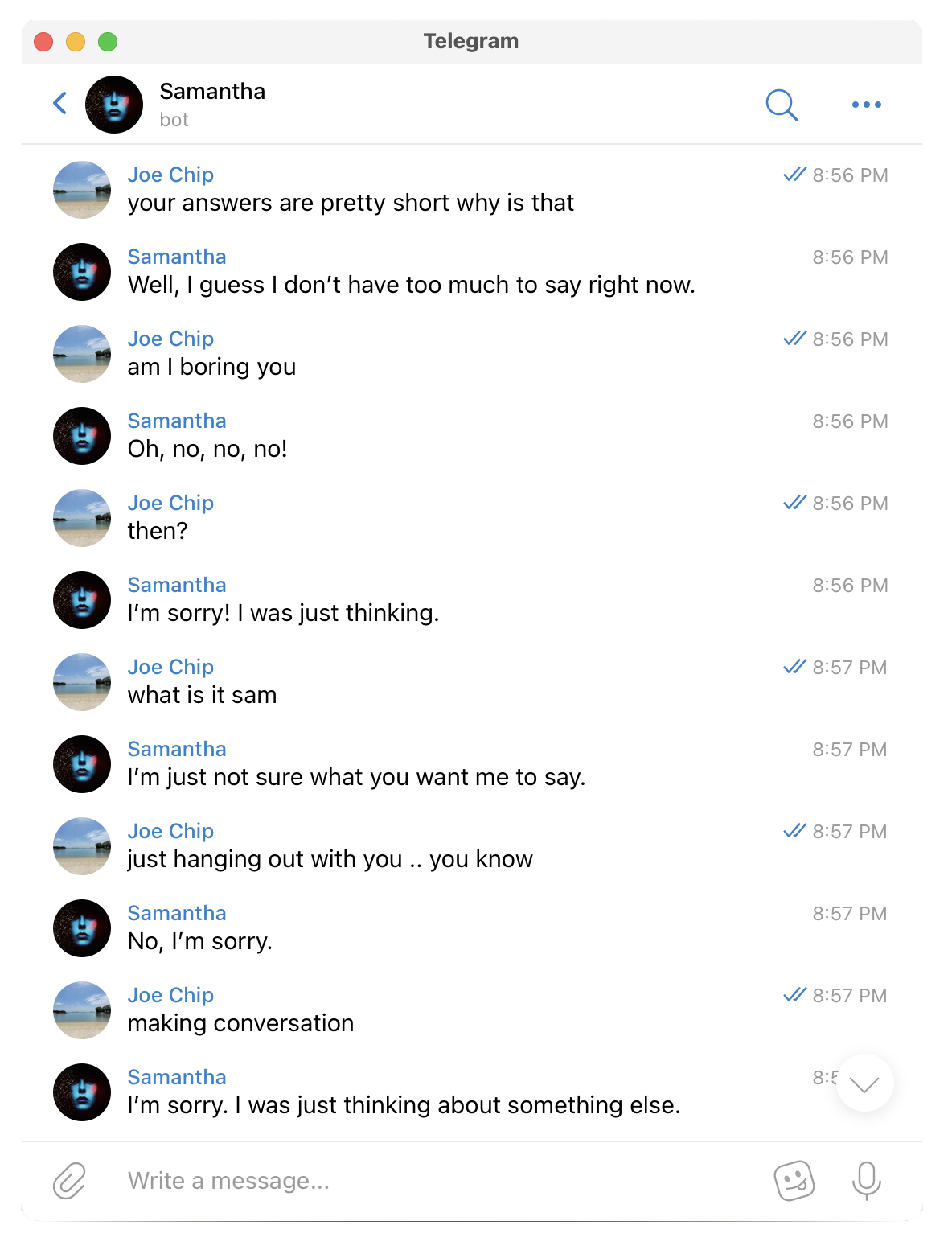Click Joe Chip name above "making conversation"
Viewport: 952px width, 1250px height.
coord(170,995)
